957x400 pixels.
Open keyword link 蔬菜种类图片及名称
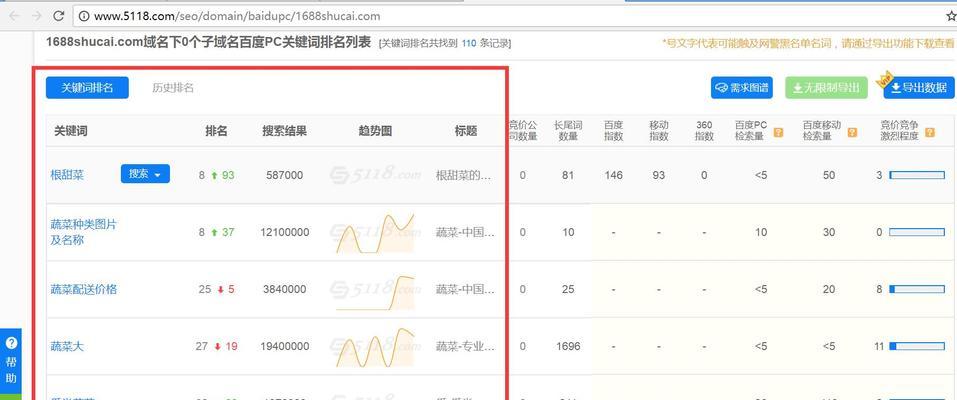(83, 232)
